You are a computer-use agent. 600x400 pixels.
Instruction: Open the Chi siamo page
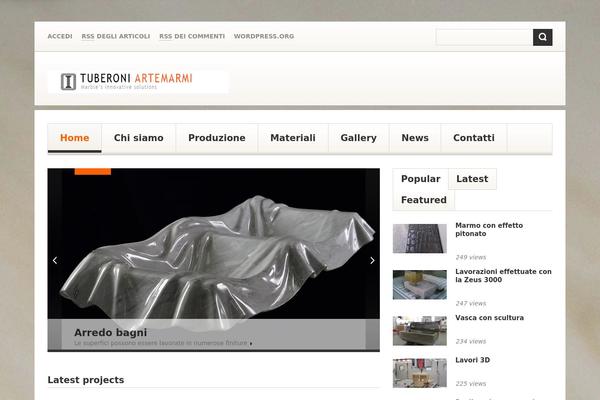coord(139,138)
